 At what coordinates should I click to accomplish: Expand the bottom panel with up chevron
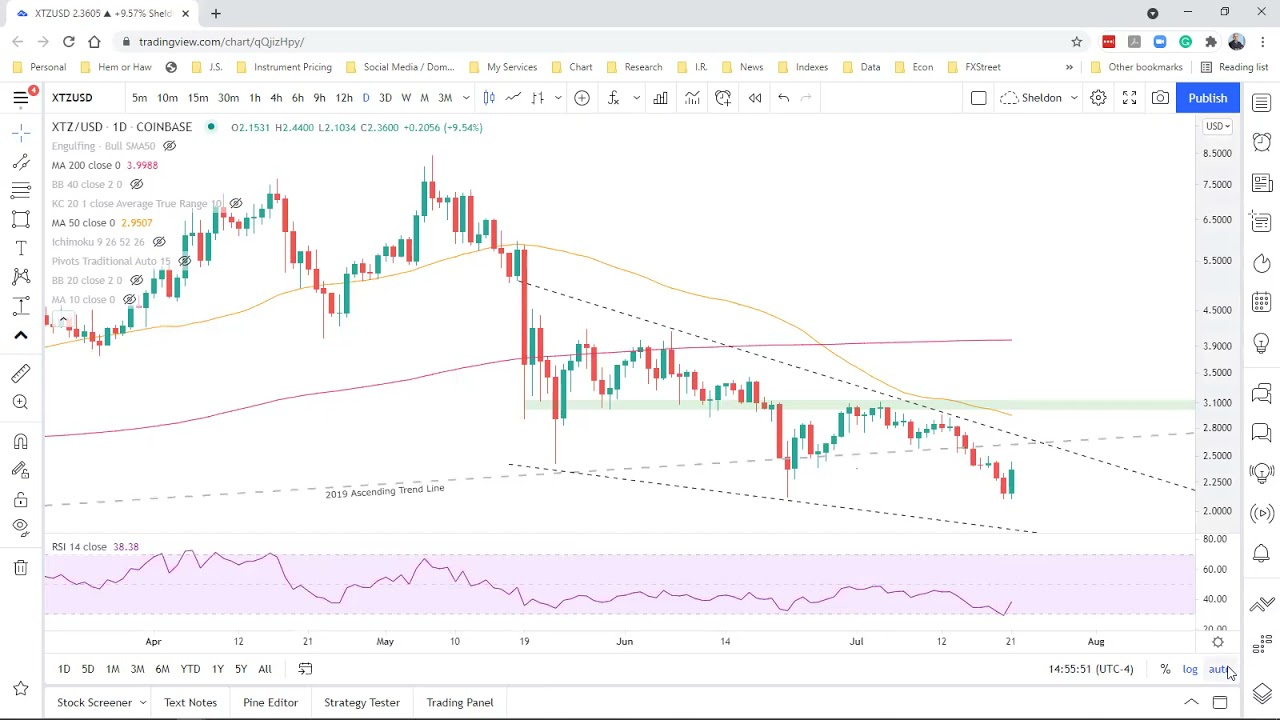click(1191, 702)
